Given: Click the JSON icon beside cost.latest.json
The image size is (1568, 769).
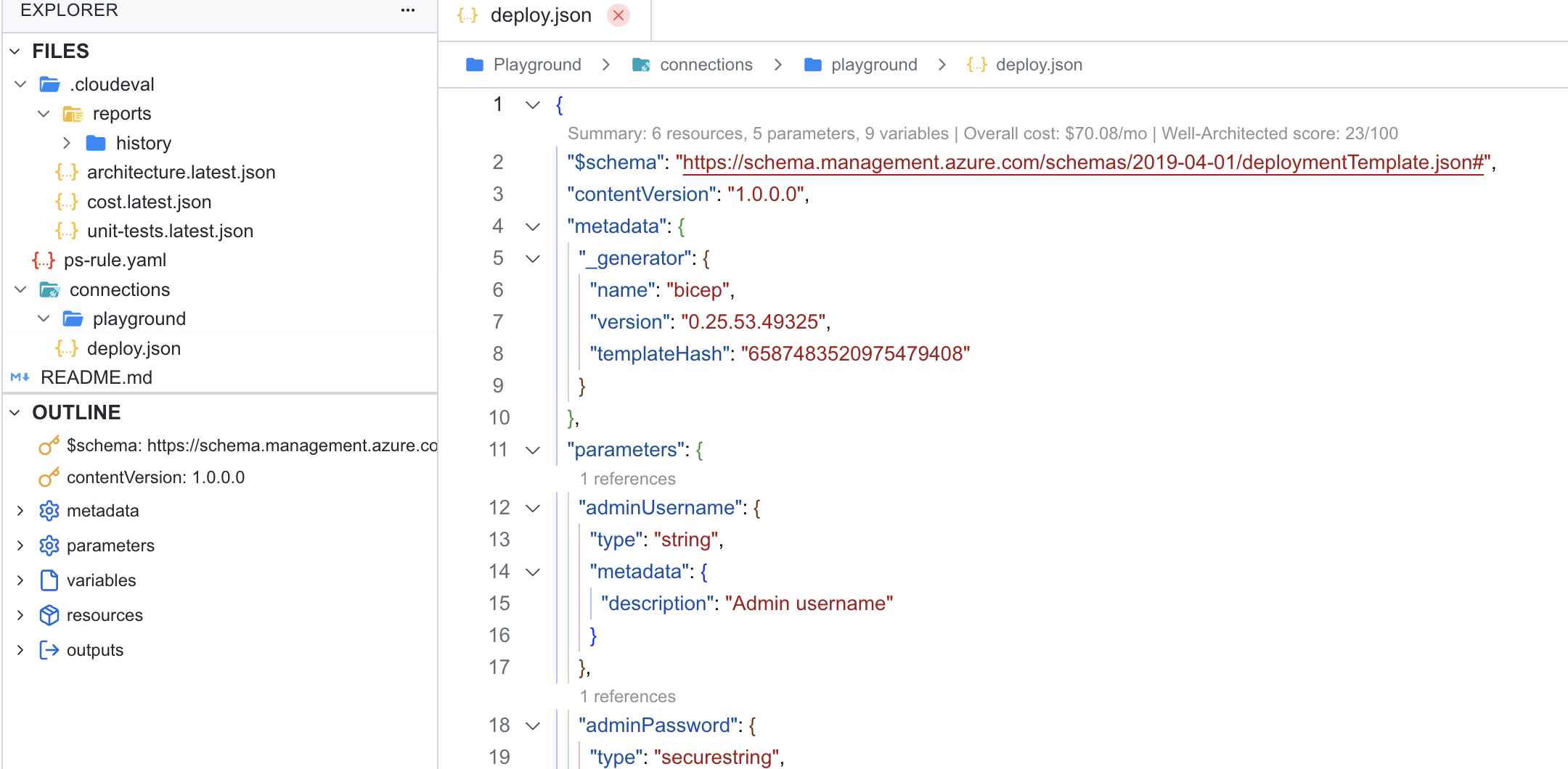Looking at the screenshot, I should tap(67, 202).
